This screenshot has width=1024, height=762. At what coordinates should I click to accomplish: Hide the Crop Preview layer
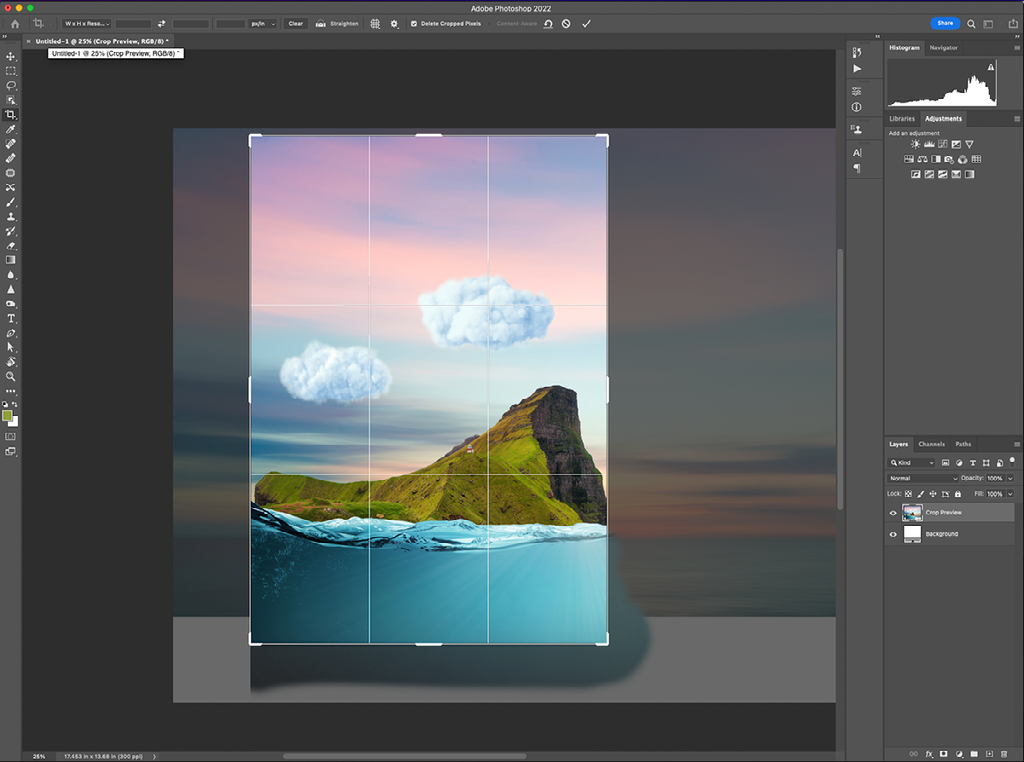click(893, 513)
